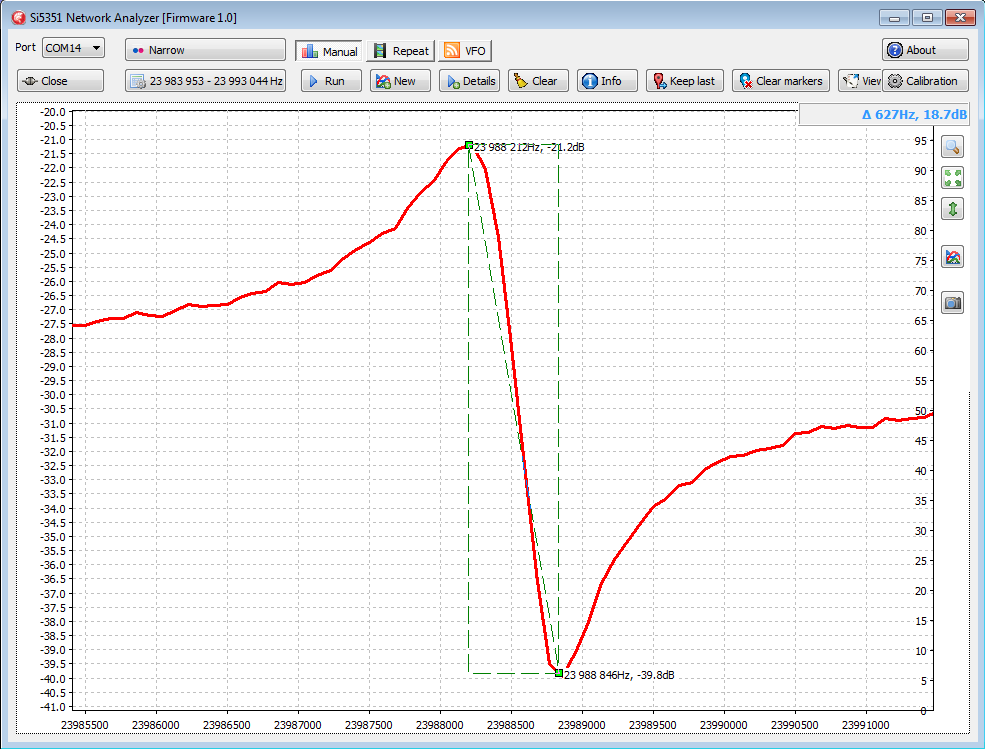Open the Calibration settings
The height and width of the screenshot is (749, 985).
924,81
